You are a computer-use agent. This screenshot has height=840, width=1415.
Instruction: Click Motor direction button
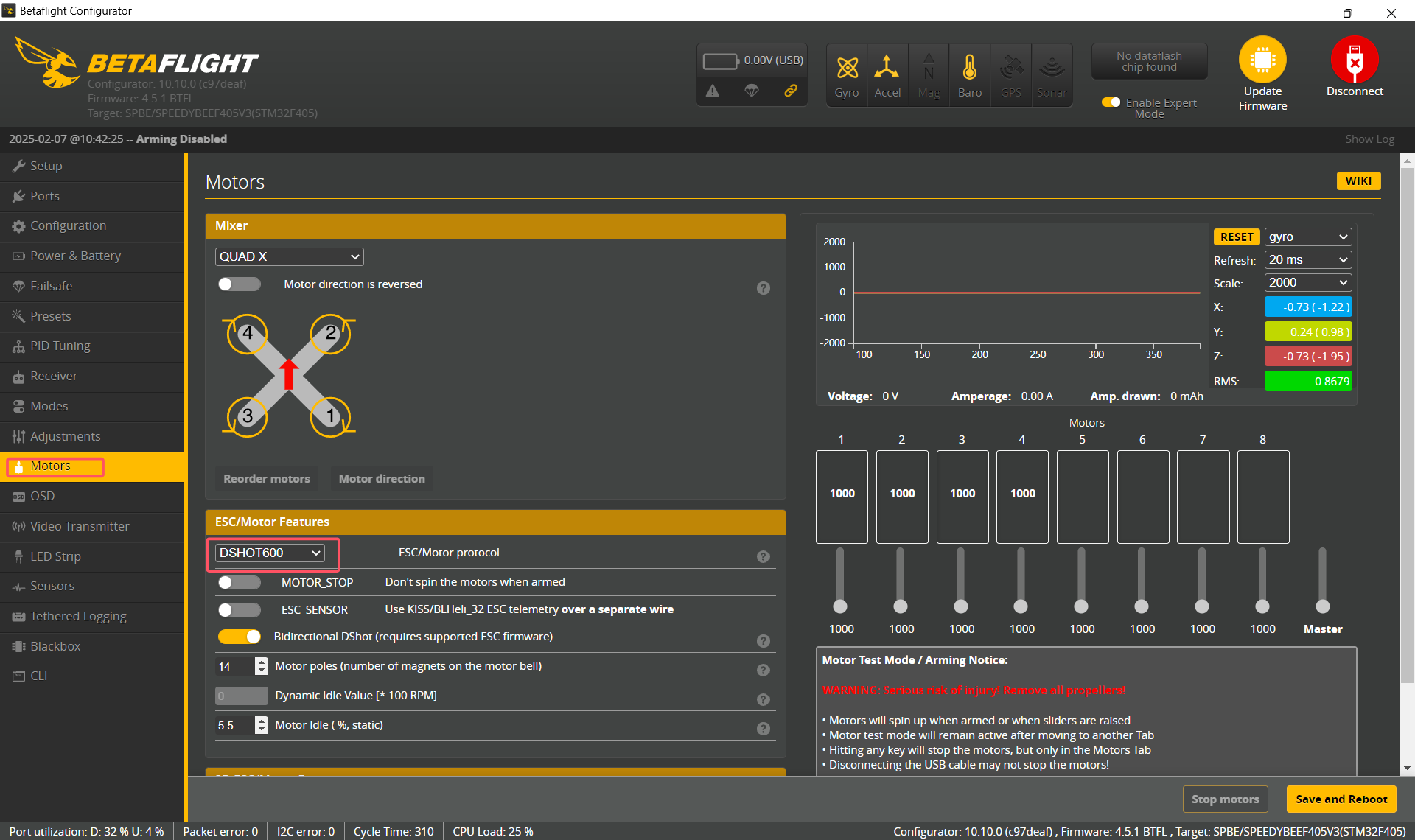coord(382,479)
